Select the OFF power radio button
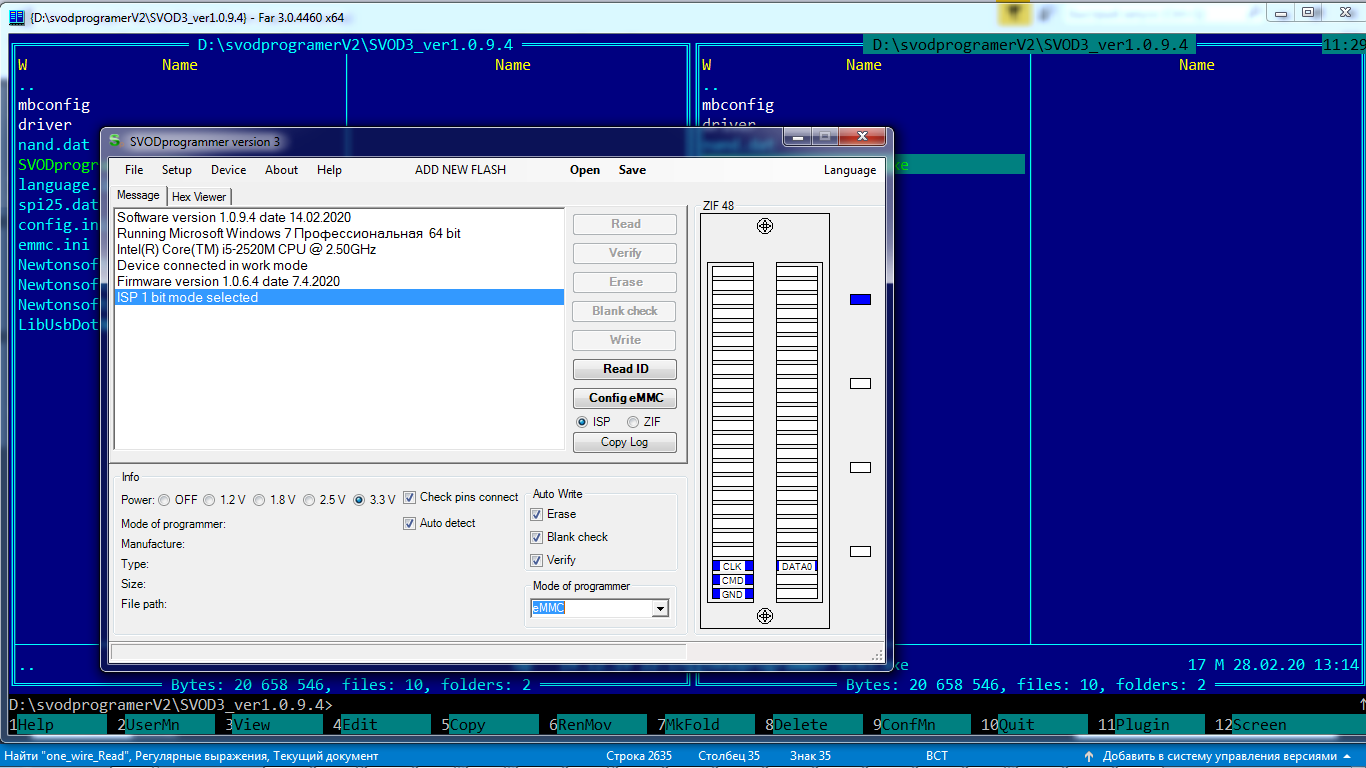Image resolution: width=1366 pixels, height=768 pixels. [164, 500]
